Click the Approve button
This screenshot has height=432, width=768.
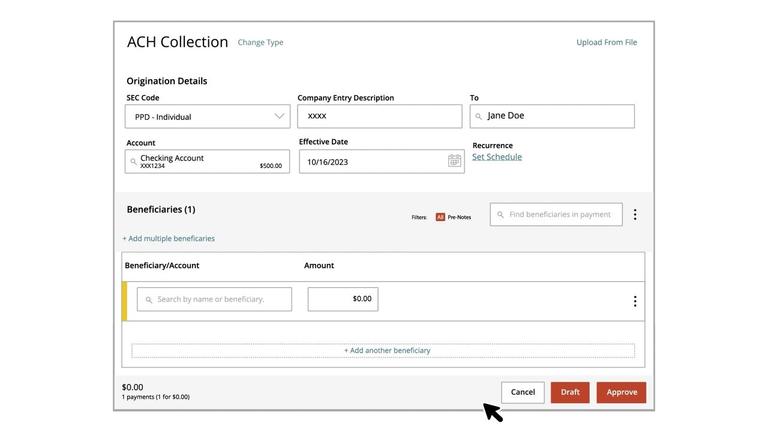pos(621,392)
